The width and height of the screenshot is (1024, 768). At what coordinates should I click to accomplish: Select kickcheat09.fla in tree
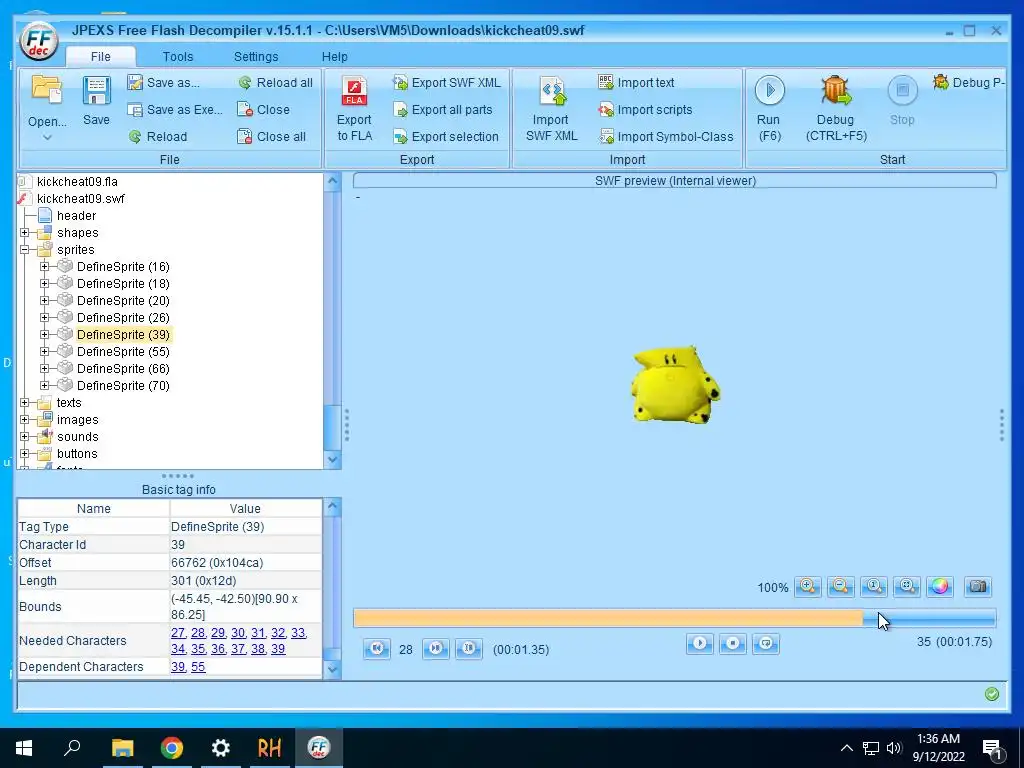(x=77, y=182)
